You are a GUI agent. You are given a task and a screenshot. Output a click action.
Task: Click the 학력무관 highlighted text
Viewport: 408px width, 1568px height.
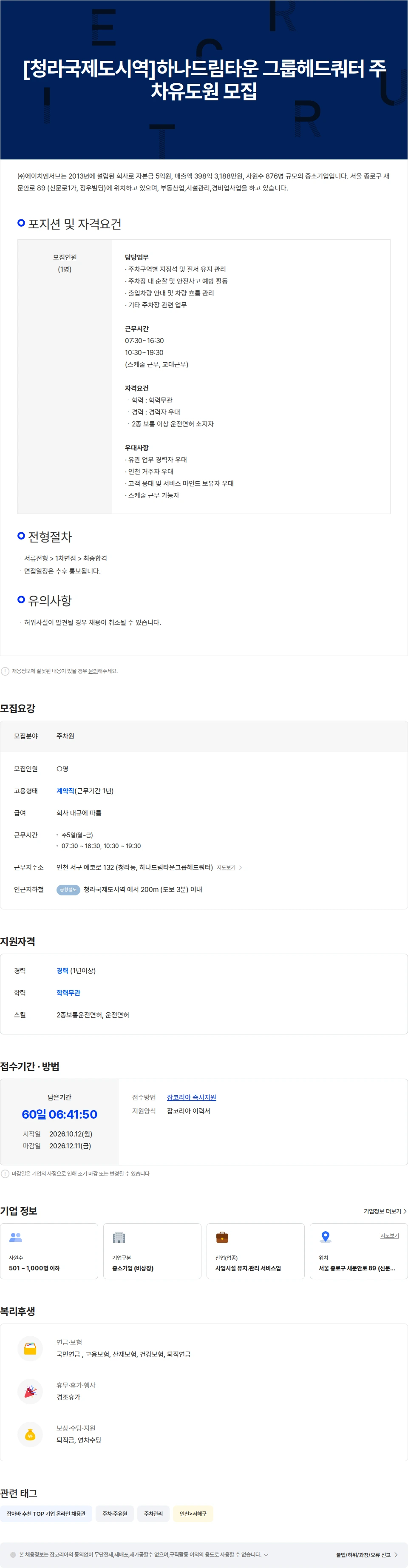point(68,993)
